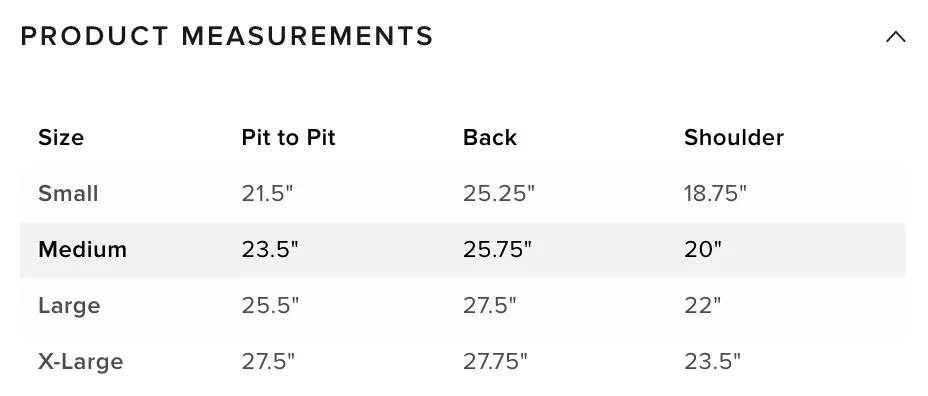Click the Small pit to pit value 21.5"
The height and width of the screenshot is (396, 928).
coord(267,194)
